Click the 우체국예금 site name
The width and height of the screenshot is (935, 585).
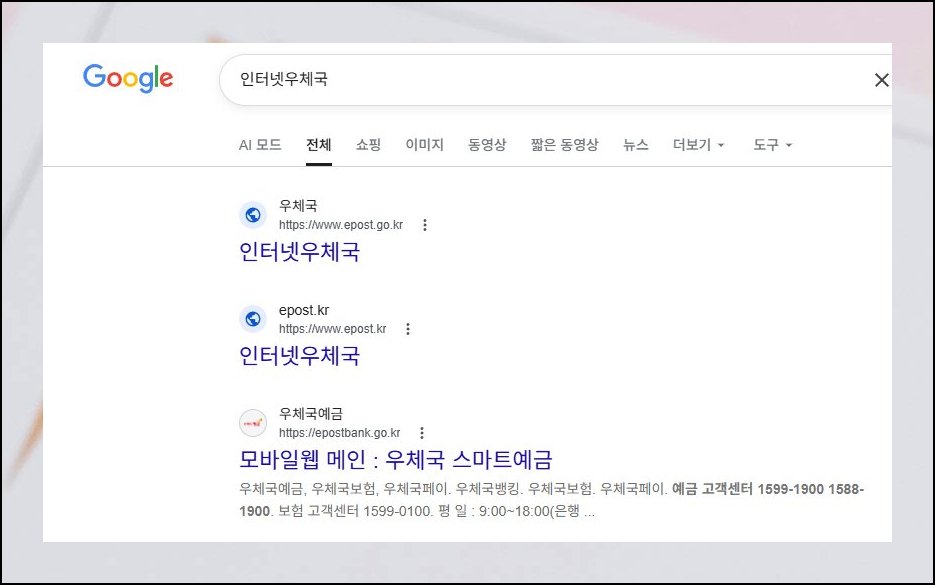(x=311, y=414)
